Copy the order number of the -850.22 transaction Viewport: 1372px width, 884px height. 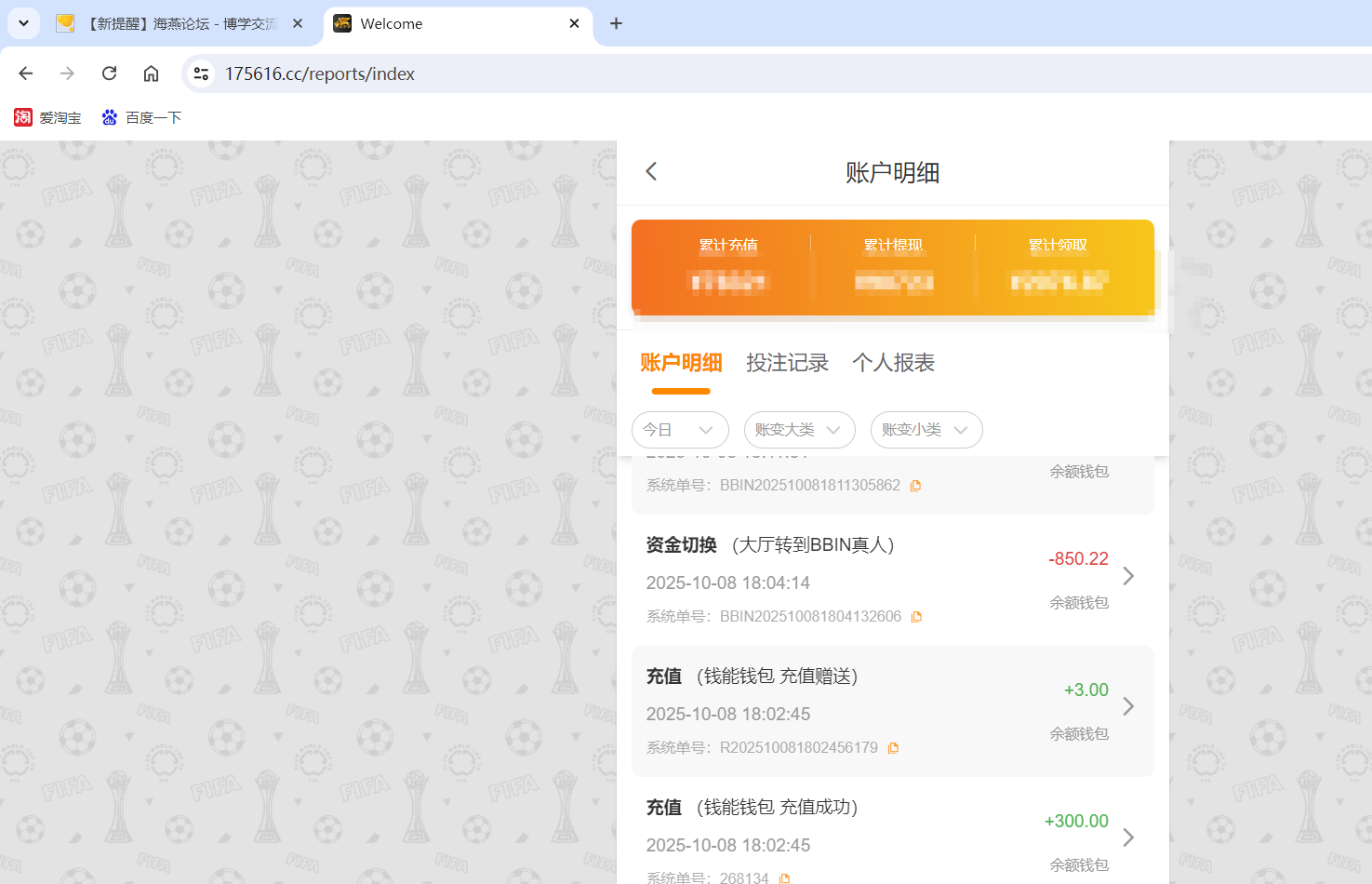917,615
